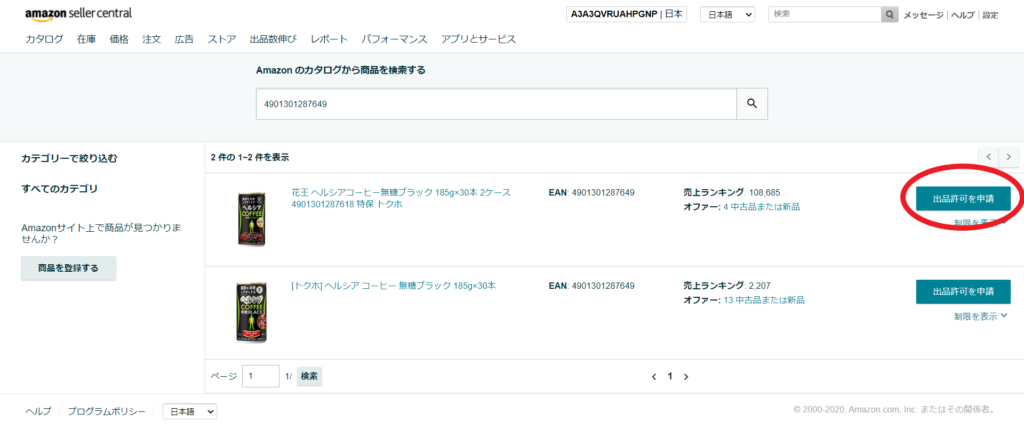Screen dimensions: 1024x446
Task: Click 出品許可を申請 for the 2ケース product
Action: (963, 199)
